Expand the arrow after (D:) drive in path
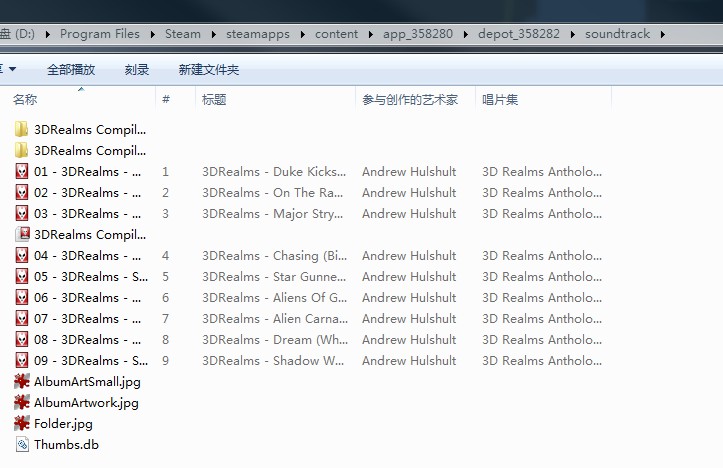Viewport: 723px width, 468px height. click(x=47, y=34)
